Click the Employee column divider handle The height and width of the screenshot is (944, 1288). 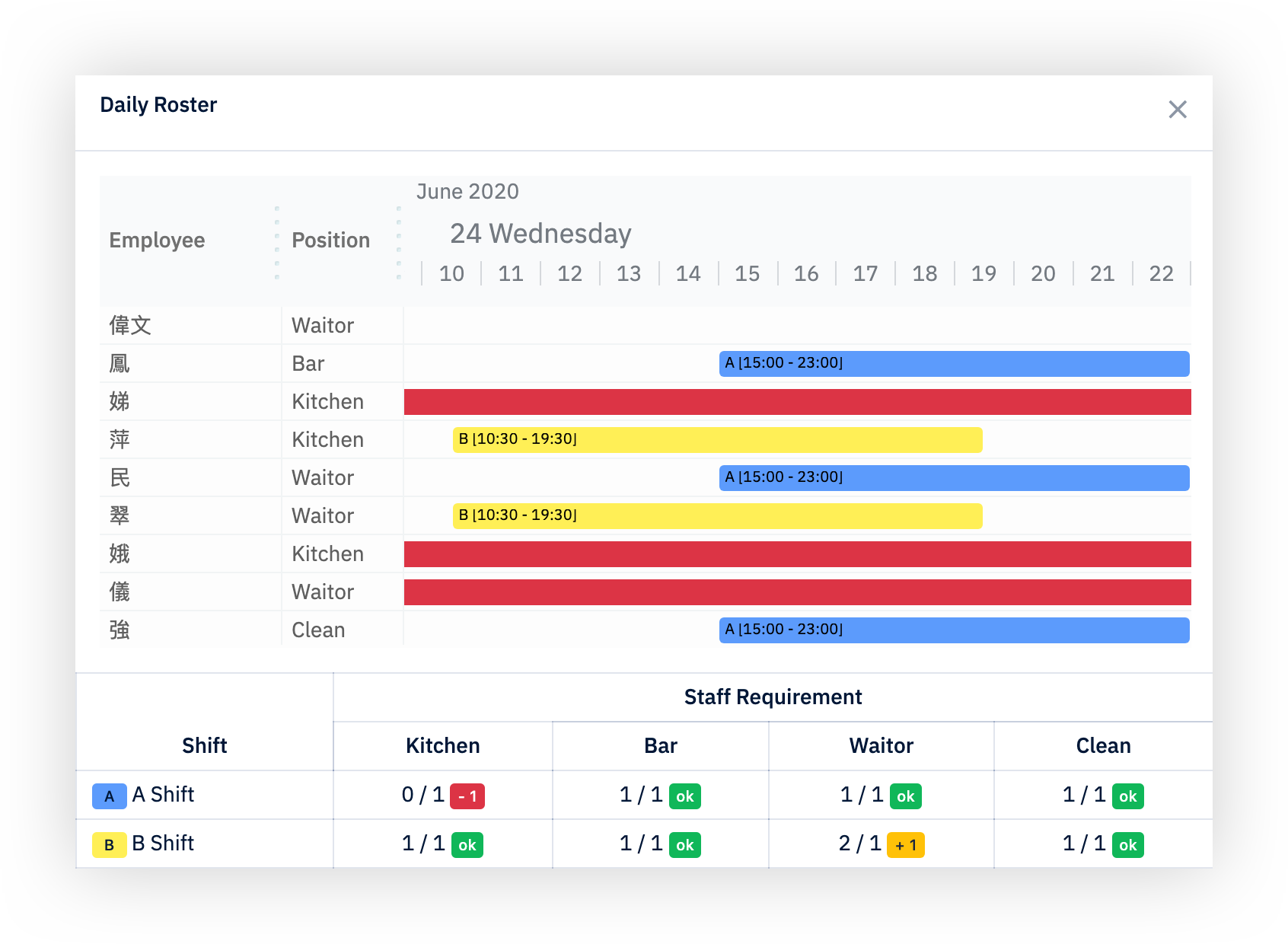[x=276, y=240]
